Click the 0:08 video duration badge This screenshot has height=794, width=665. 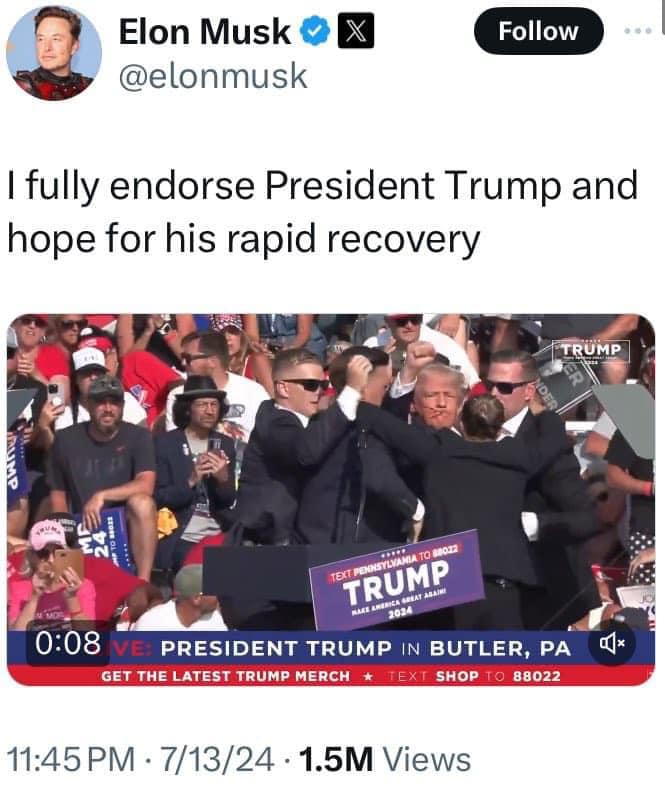tap(67, 643)
